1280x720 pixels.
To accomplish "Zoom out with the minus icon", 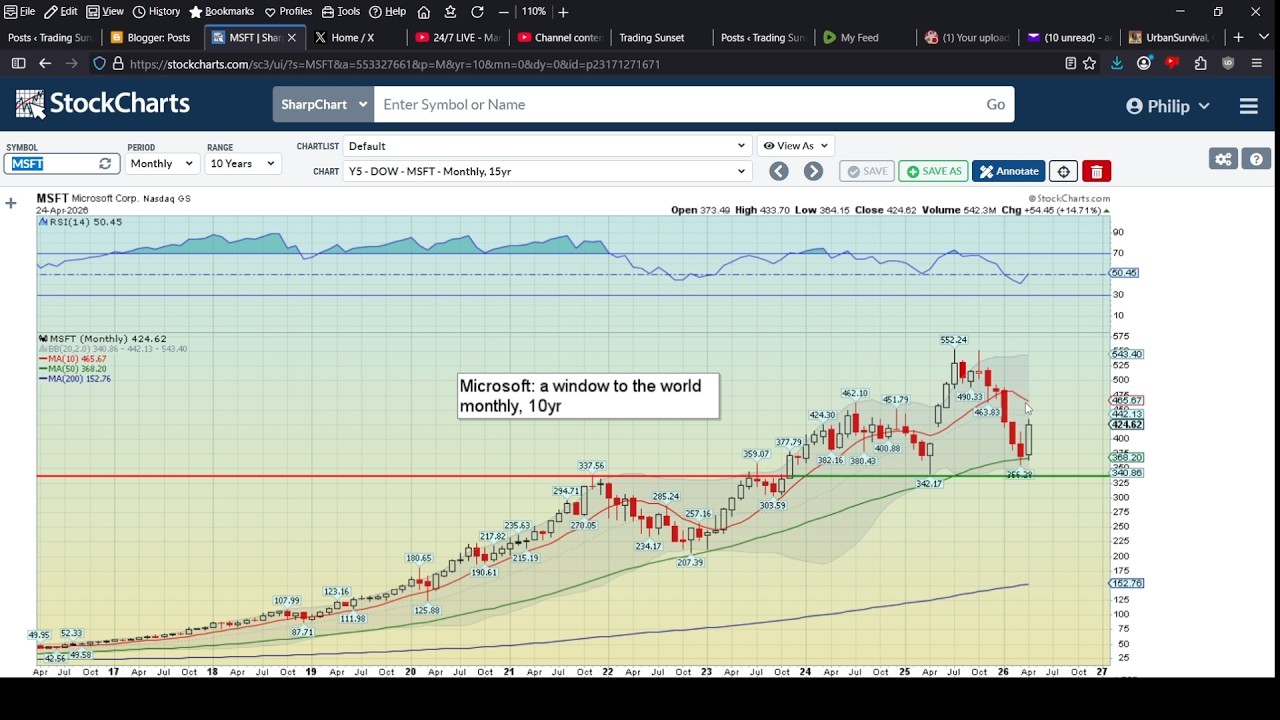I will (503, 12).
